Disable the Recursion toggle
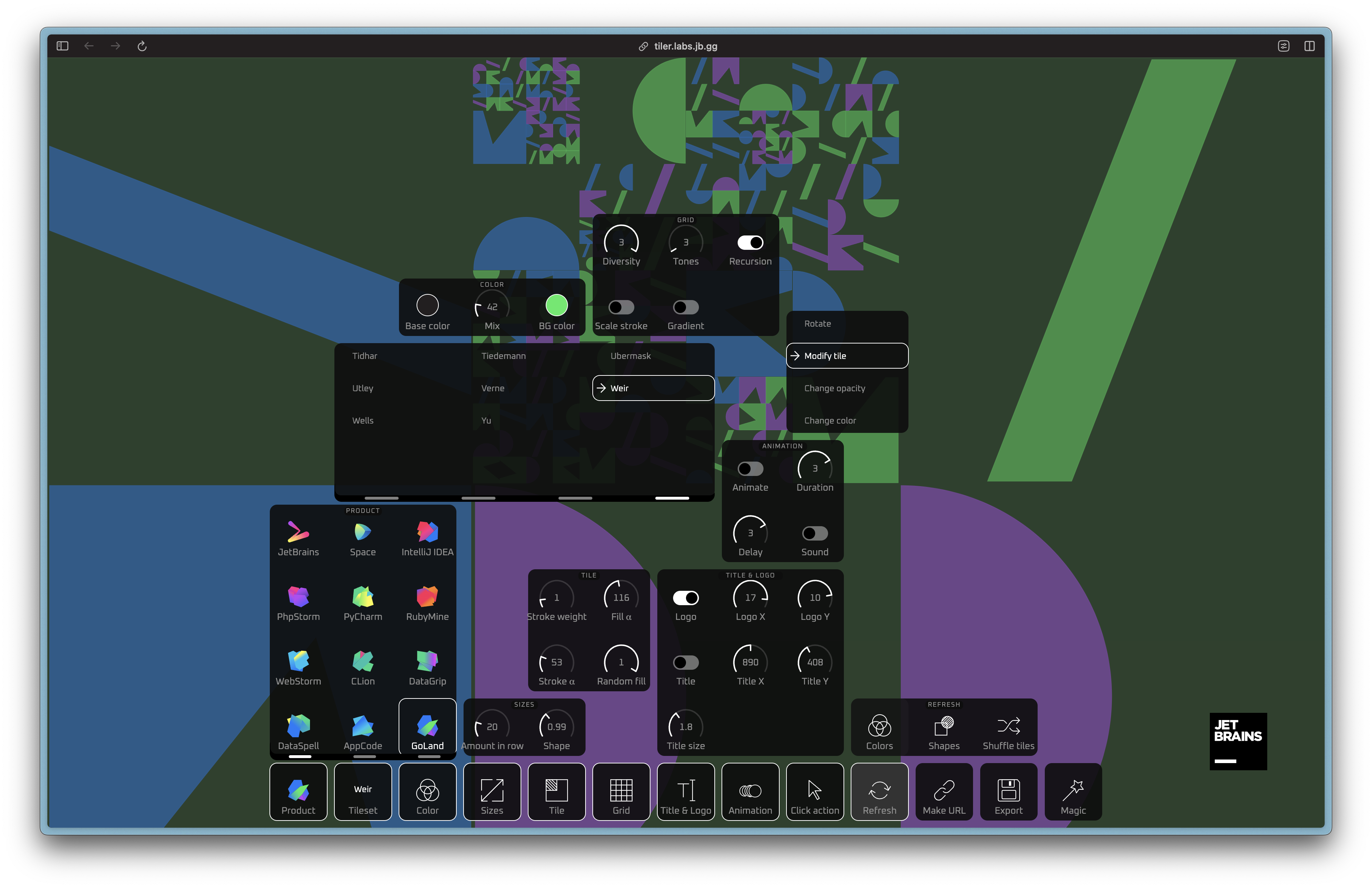 tap(750, 243)
